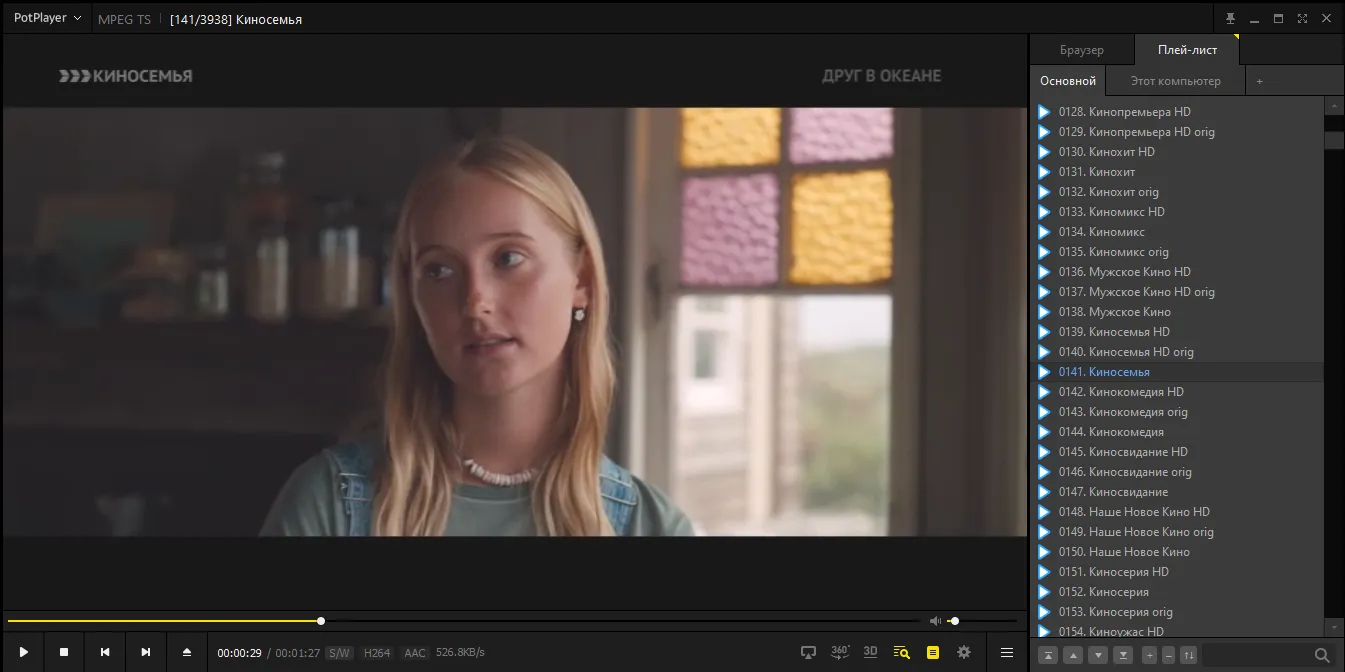Select 0148. Наше Новое Кино HD channel
1345x672 pixels.
coord(1177,512)
